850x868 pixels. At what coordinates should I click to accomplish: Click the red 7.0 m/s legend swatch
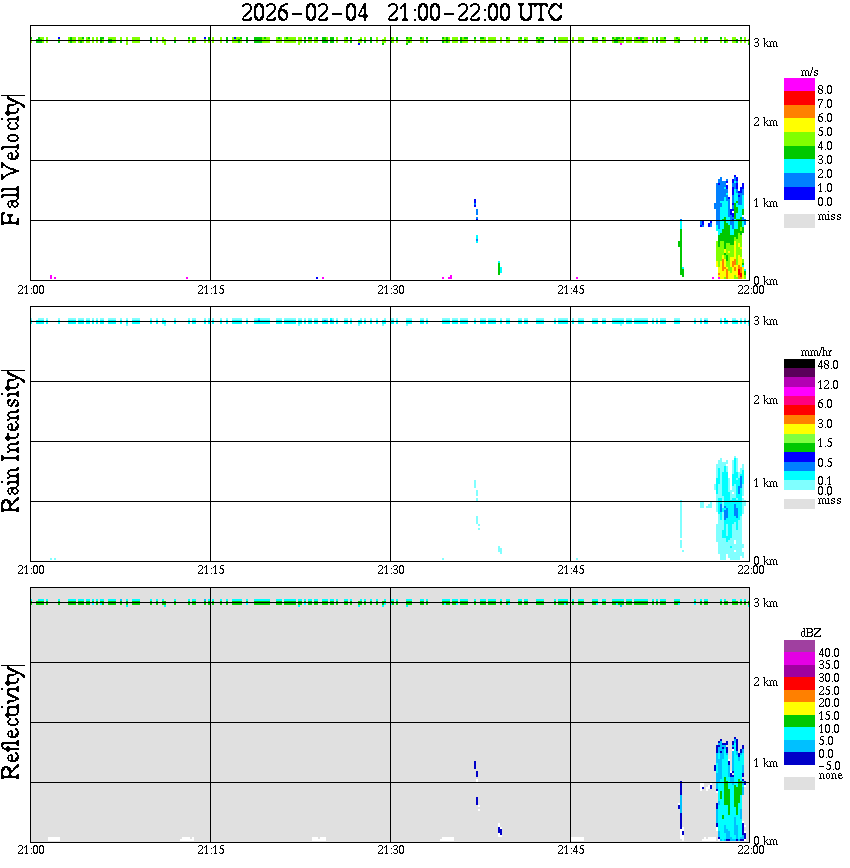click(799, 99)
